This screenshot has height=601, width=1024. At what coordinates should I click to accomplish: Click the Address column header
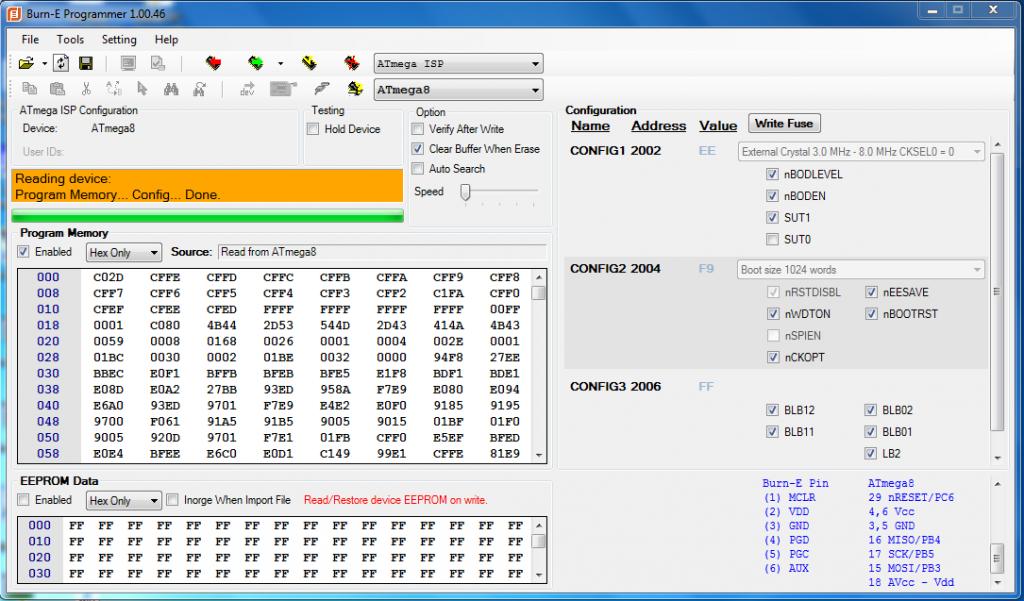pyautogui.click(x=658, y=126)
